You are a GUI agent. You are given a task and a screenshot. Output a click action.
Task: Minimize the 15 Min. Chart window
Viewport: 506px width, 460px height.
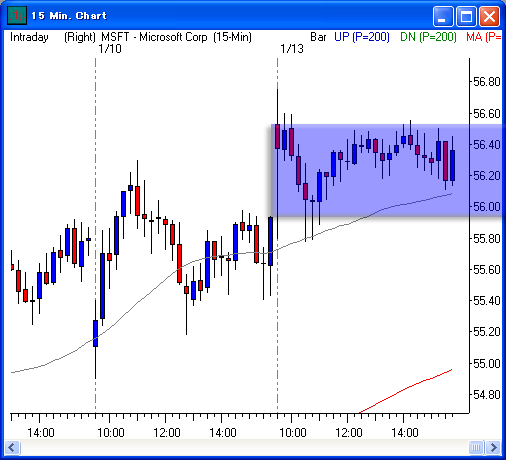click(443, 16)
